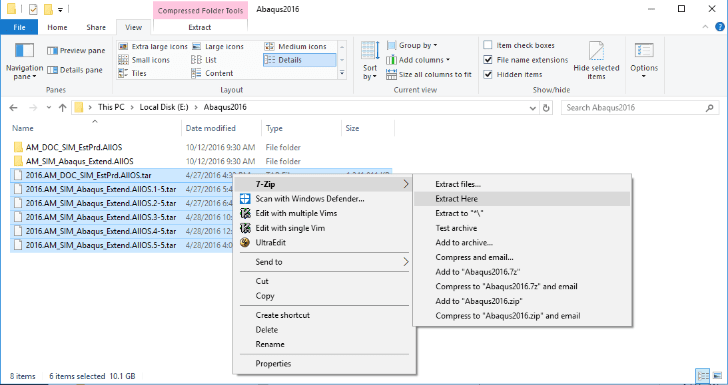728x385 pixels.
Task: Click details view icon in status bar
Action: (703, 375)
